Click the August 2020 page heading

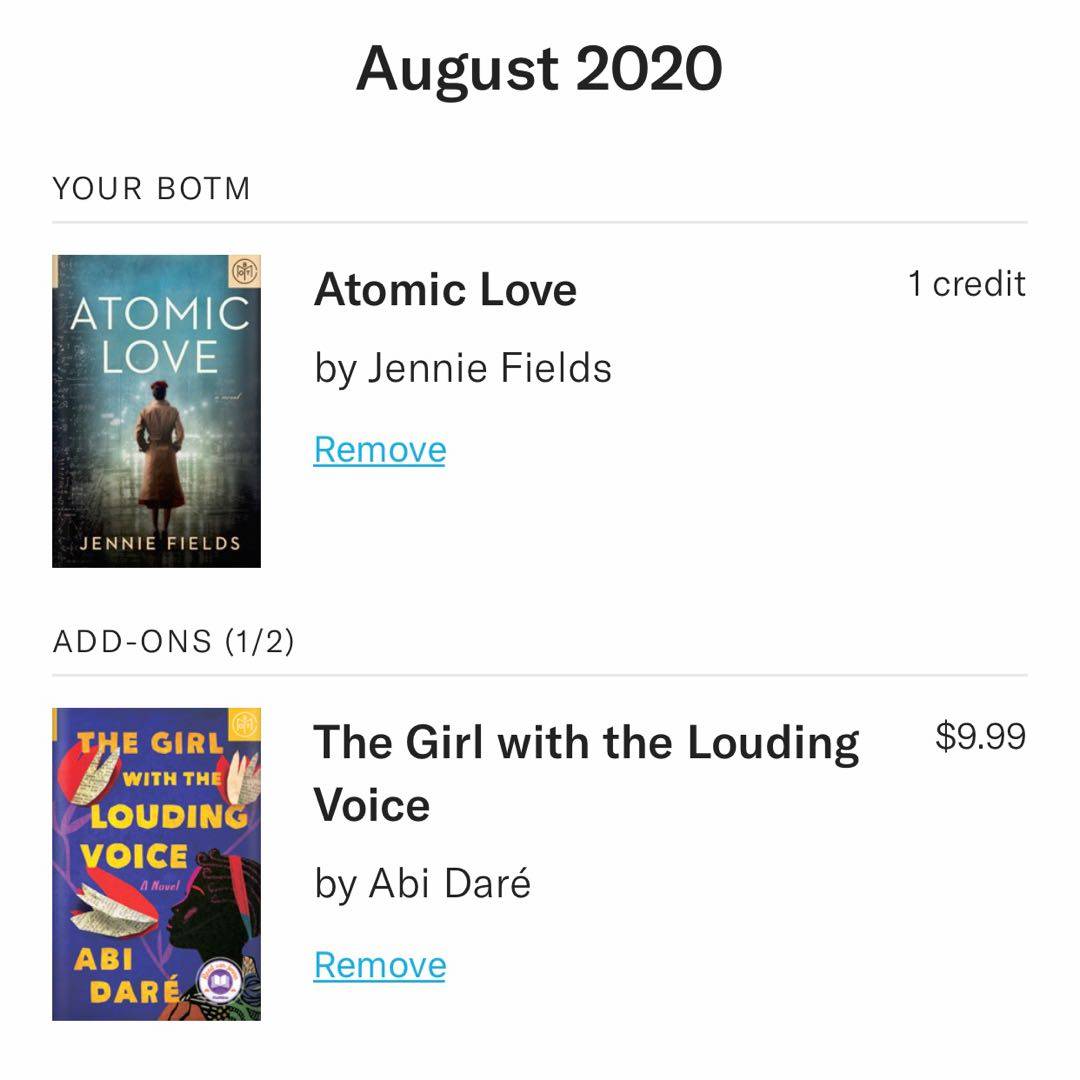[x=539, y=69]
